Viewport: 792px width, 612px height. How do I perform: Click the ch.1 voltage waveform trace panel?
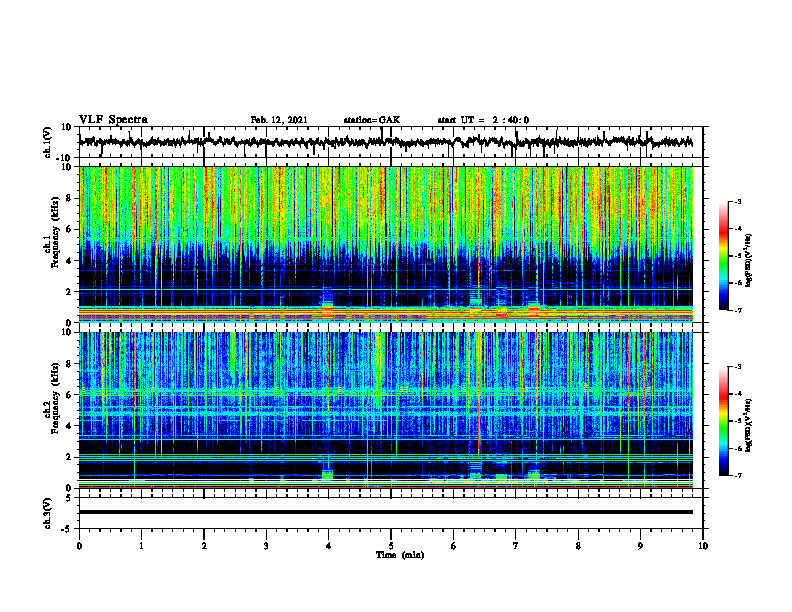coord(391,142)
